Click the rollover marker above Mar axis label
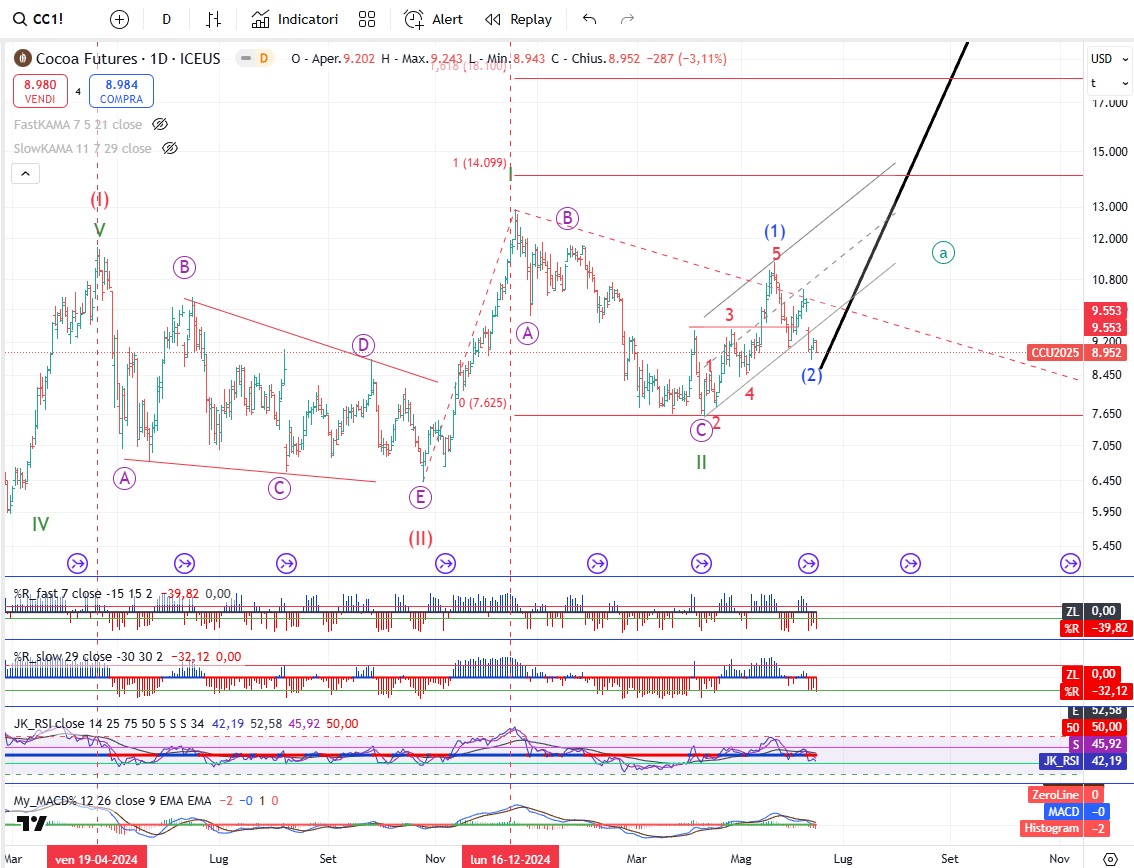Viewport: 1134px width, 868px height. coord(597,563)
